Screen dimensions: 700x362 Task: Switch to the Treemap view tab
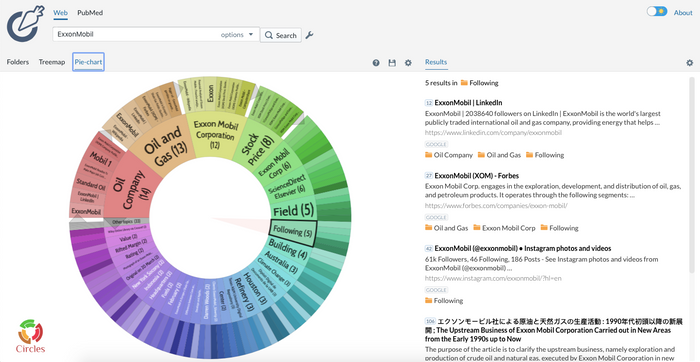click(x=52, y=62)
